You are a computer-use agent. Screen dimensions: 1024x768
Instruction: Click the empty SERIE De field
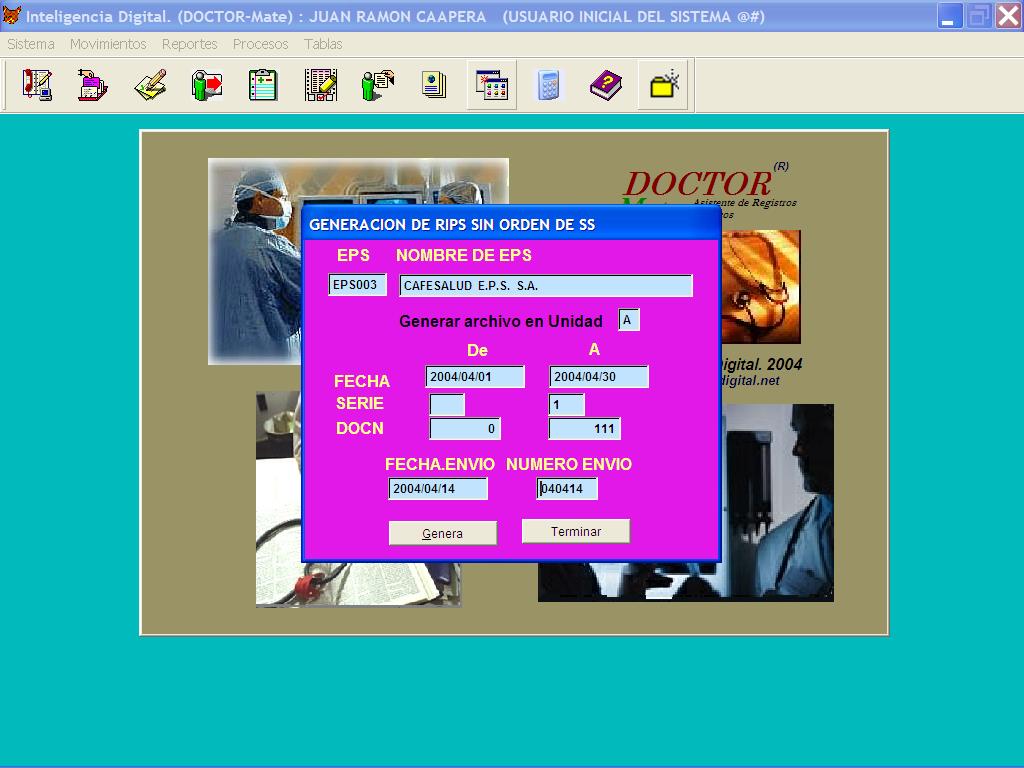(x=447, y=404)
